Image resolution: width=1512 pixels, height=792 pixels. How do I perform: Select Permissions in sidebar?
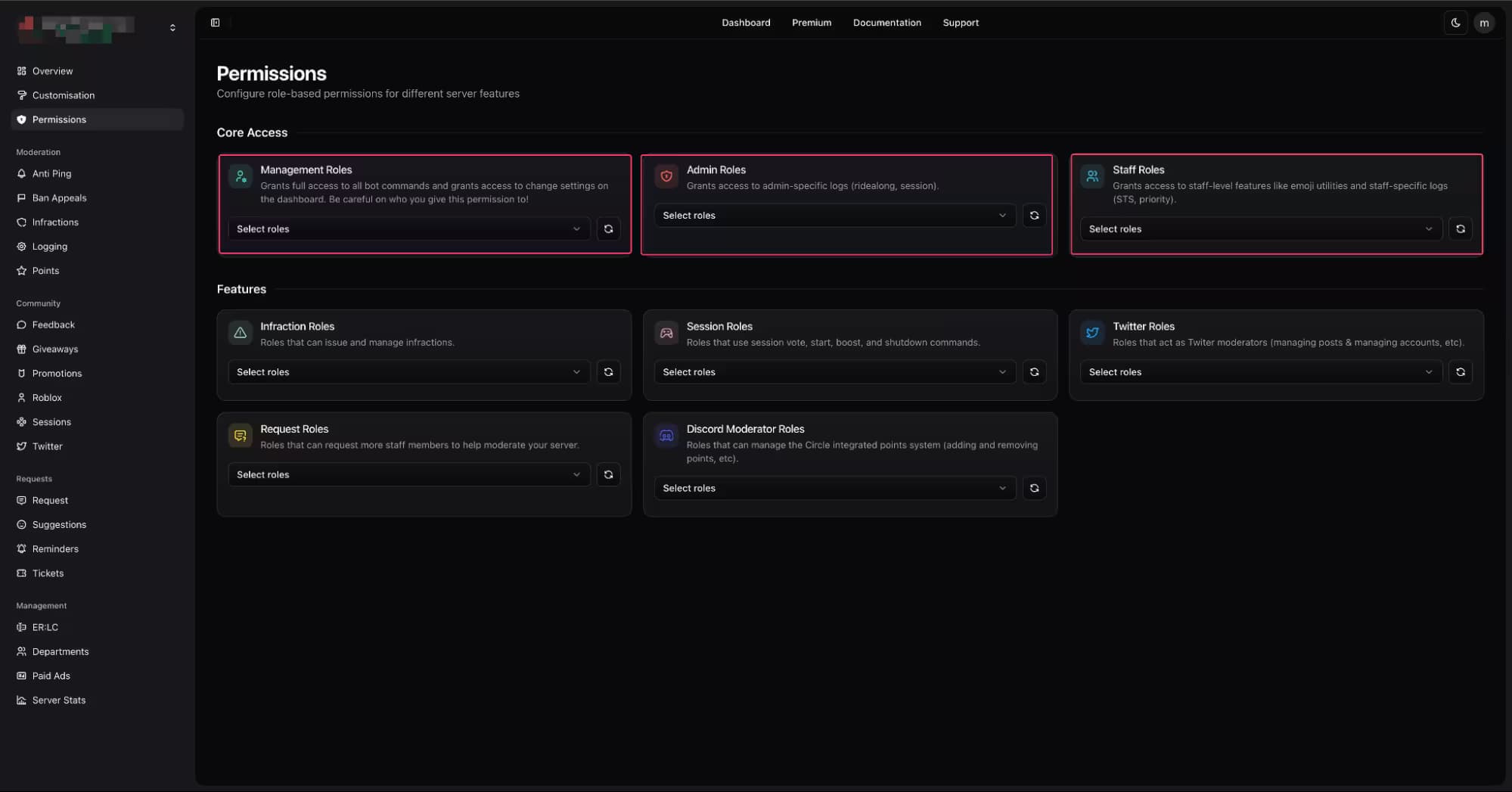pyautogui.click(x=97, y=120)
